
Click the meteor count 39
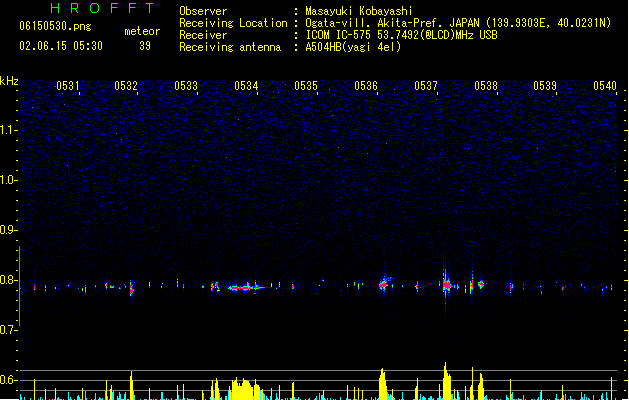point(145,46)
